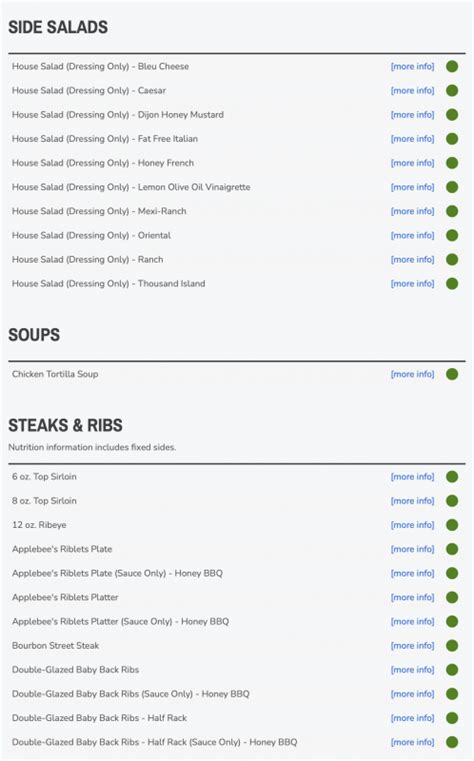Open more info for Fat Free Italian salad

pyautogui.click(x=412, y=139)
